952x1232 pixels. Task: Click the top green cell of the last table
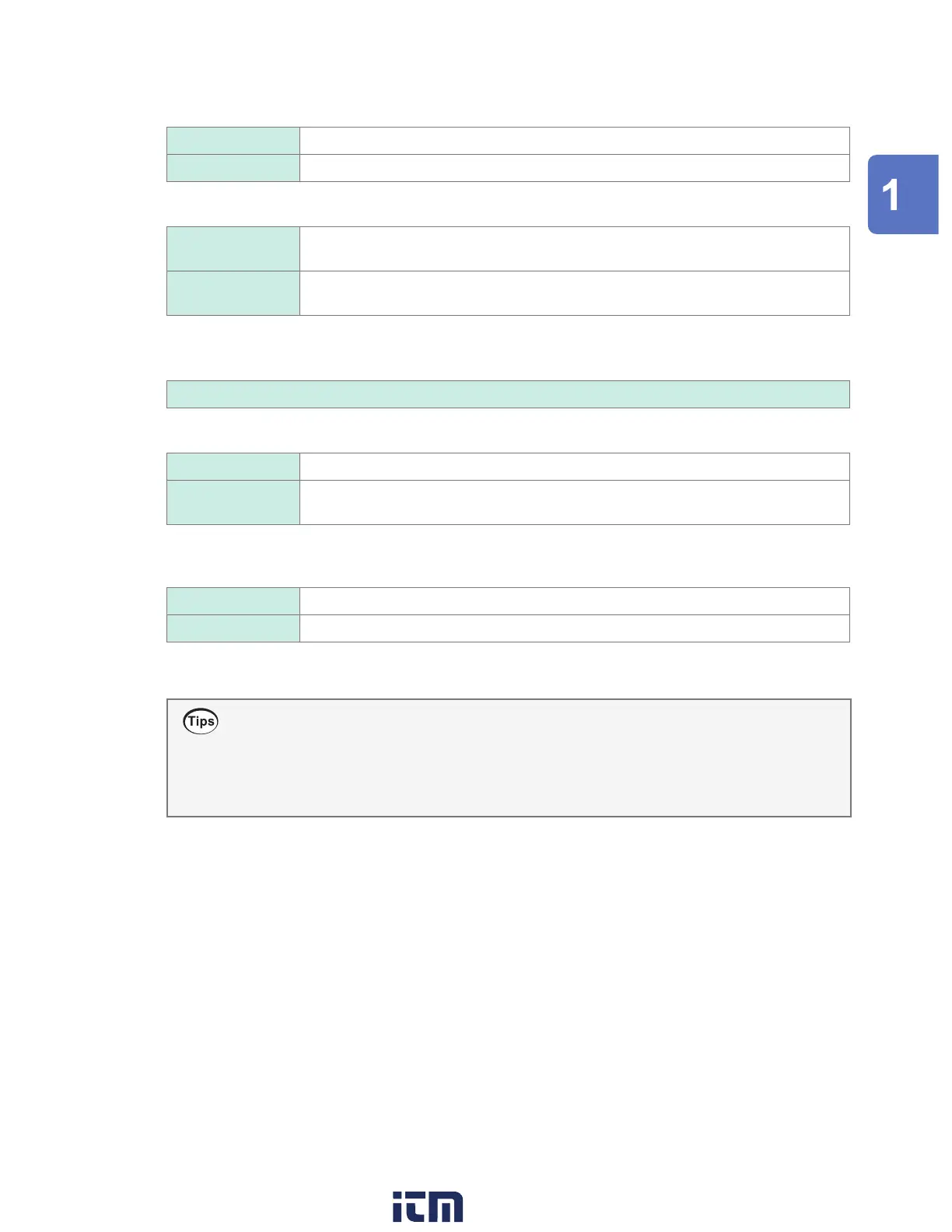(233, 601)
